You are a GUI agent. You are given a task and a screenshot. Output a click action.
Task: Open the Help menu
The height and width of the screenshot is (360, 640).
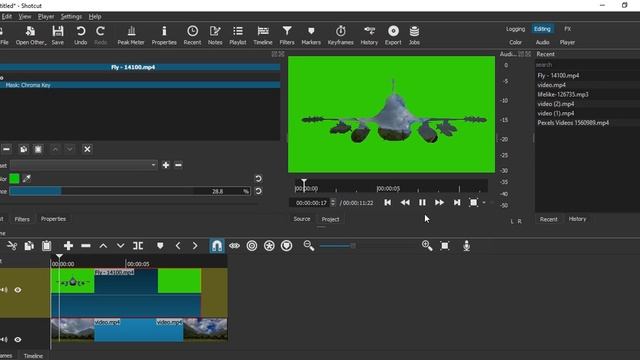[95, 16]
